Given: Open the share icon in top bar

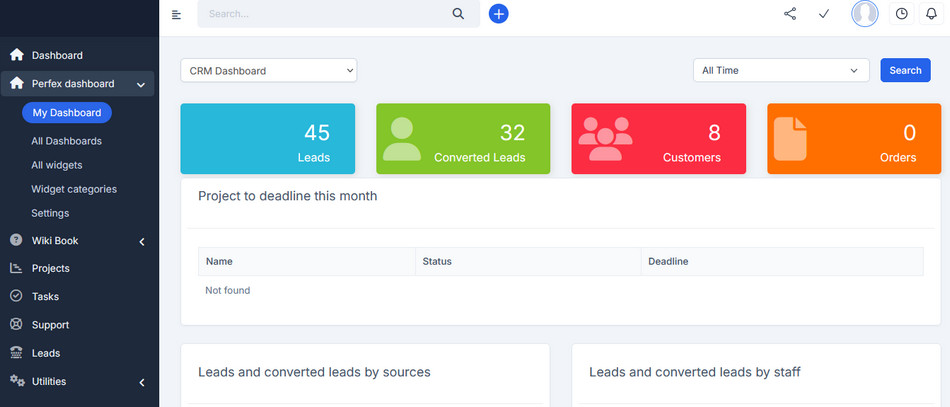Looking at the screenshot, I should tap(790, 14).
